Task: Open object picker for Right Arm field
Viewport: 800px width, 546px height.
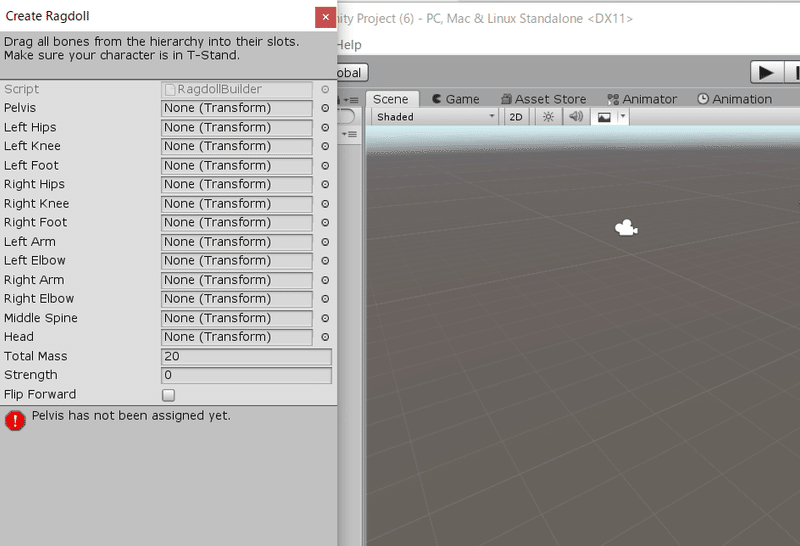Action: (325, 280)
